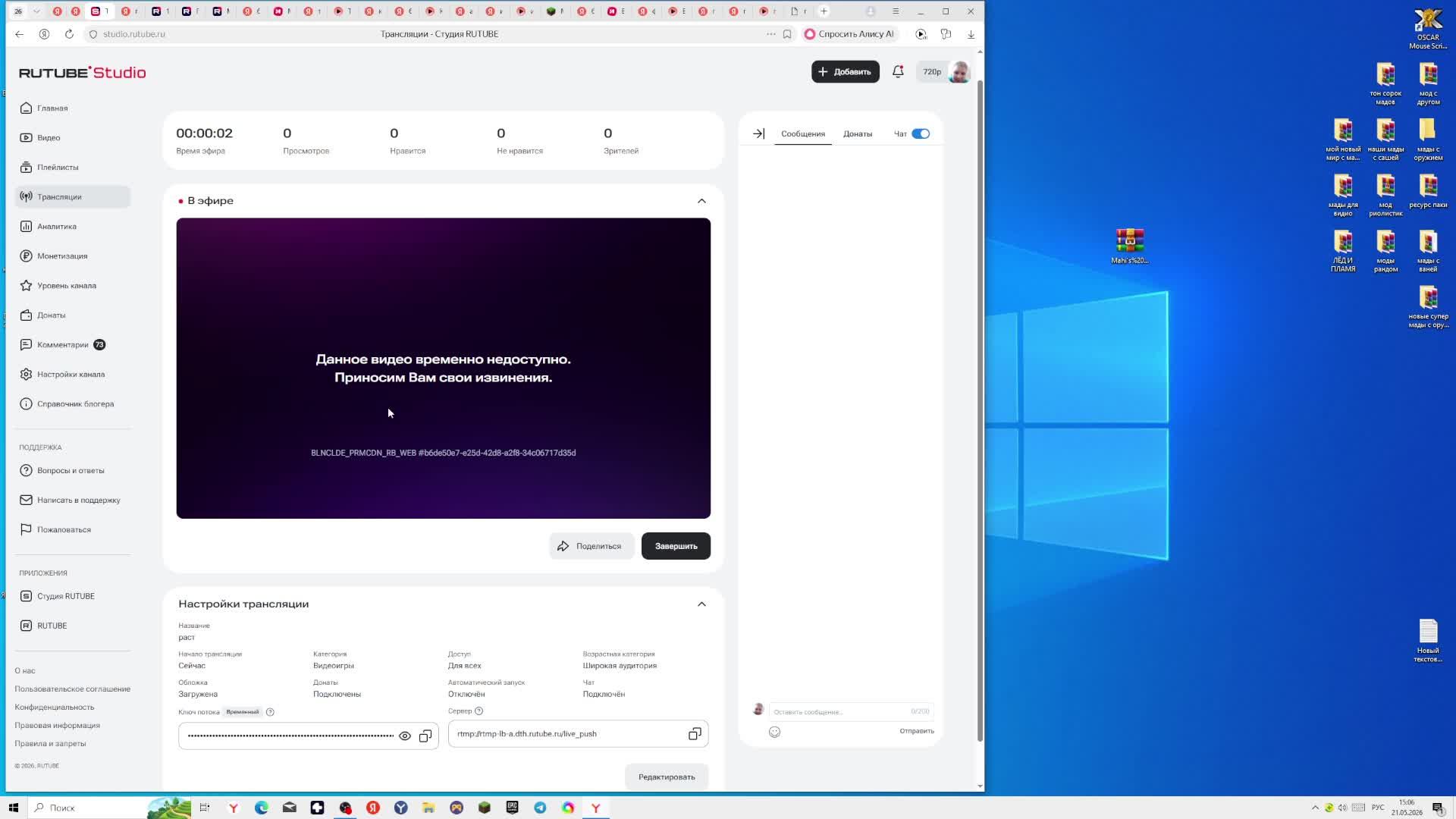The height and width of the screenshot is (819, 1456).
Task: Open the browser tab list dropdown
Action: 36,11
